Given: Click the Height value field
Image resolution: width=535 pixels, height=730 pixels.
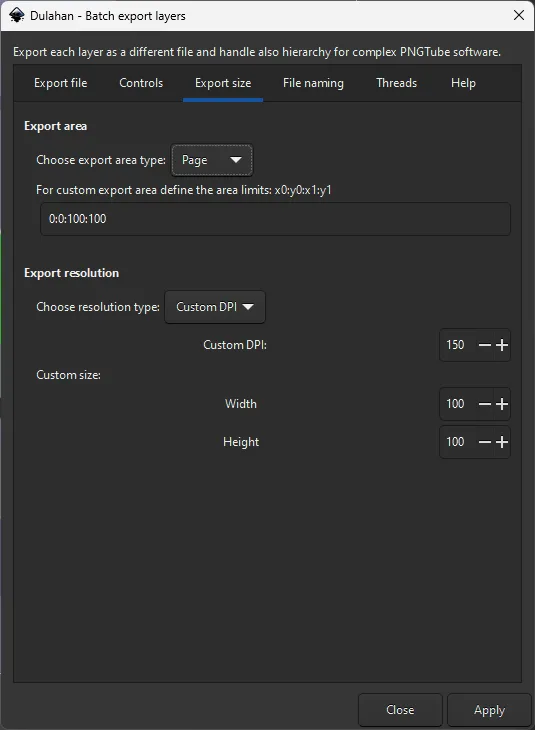Looking at the screenshot, I should coord(455,442).
